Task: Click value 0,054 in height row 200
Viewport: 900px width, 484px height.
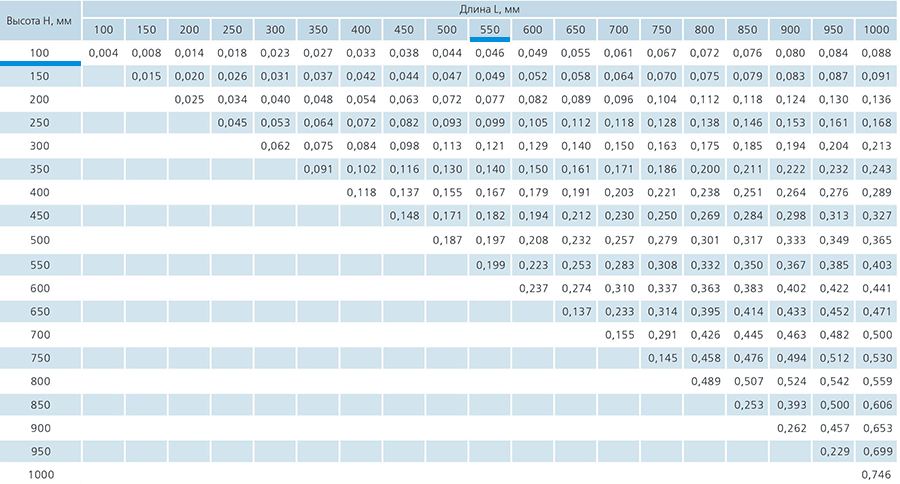Action: [361, 99]
